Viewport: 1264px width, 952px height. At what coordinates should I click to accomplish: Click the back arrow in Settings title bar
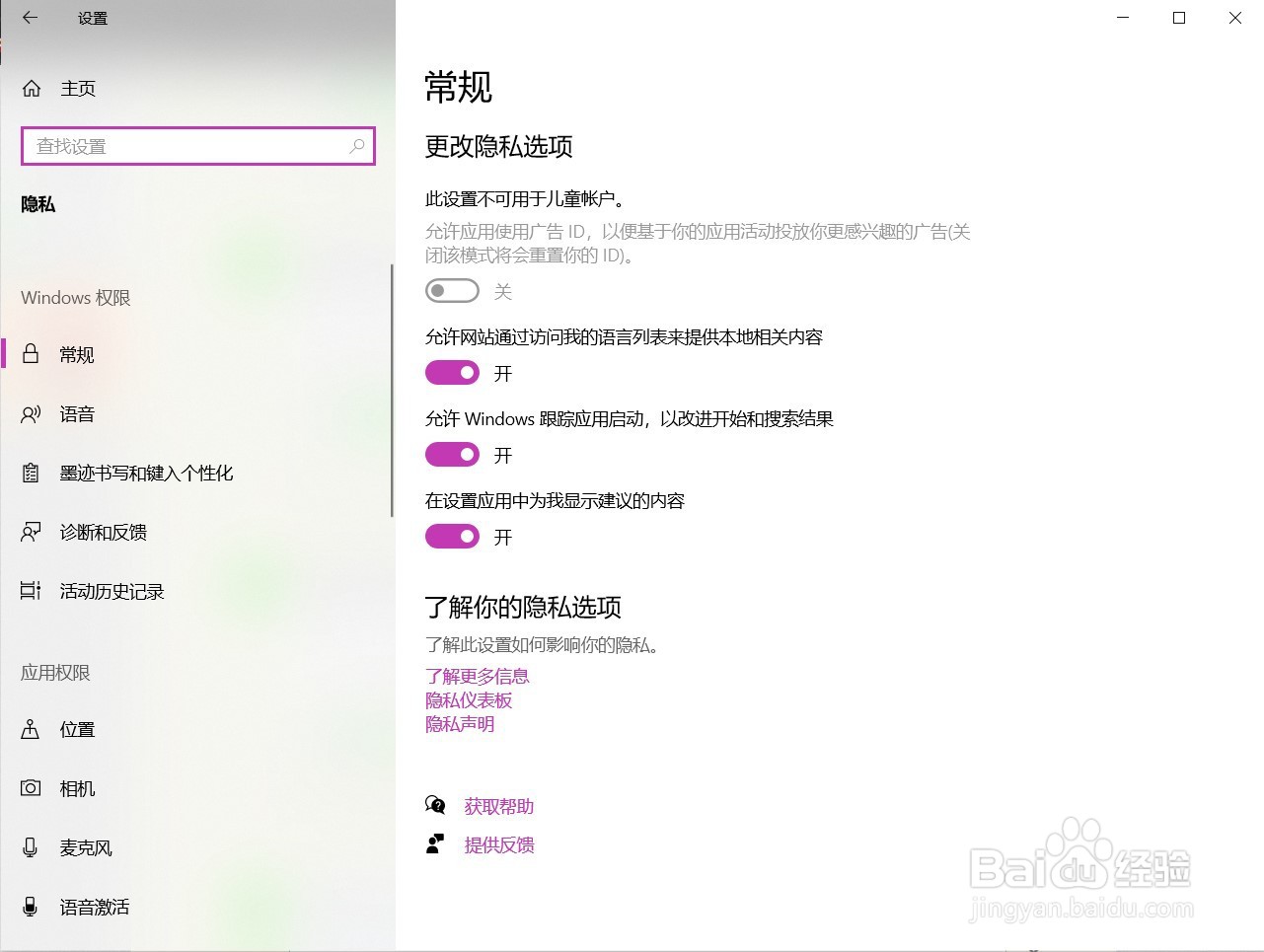click(30, 18)
